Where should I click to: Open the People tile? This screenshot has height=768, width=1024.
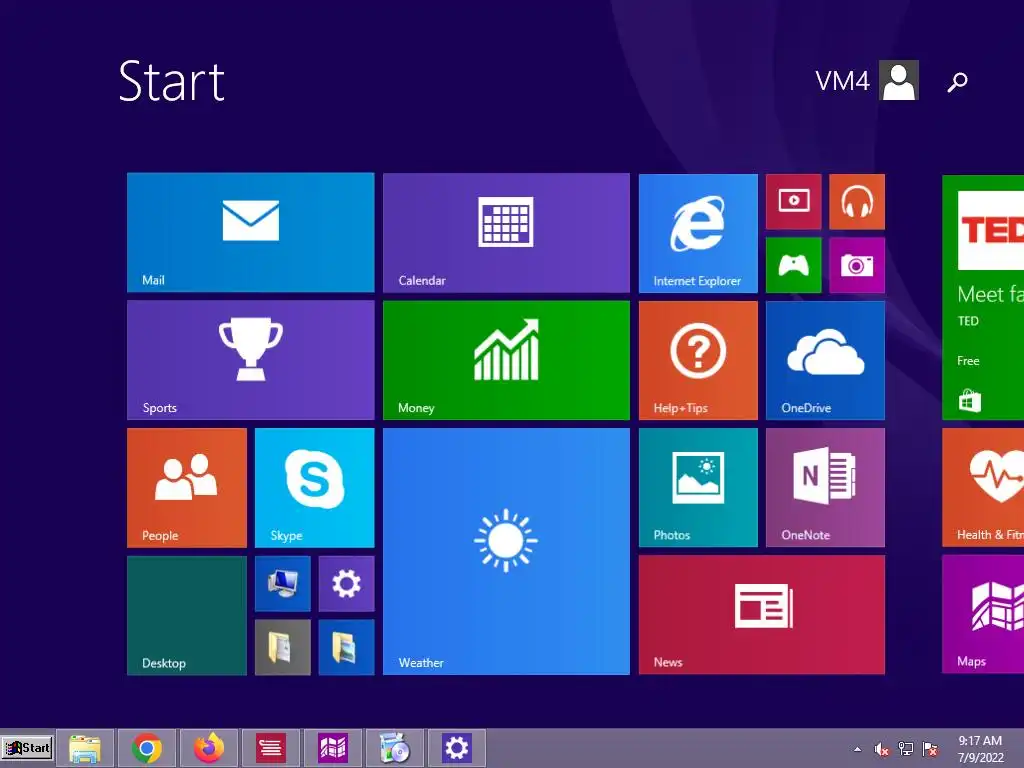coord(187,488)
